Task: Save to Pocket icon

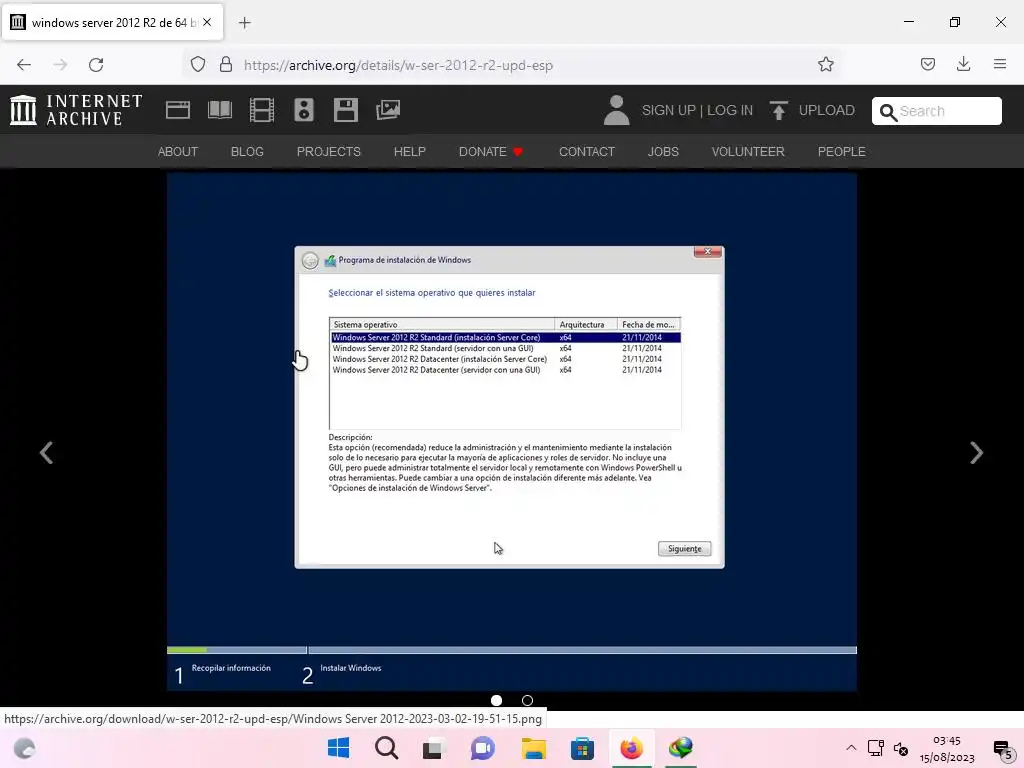Action: tap(927, 65)
